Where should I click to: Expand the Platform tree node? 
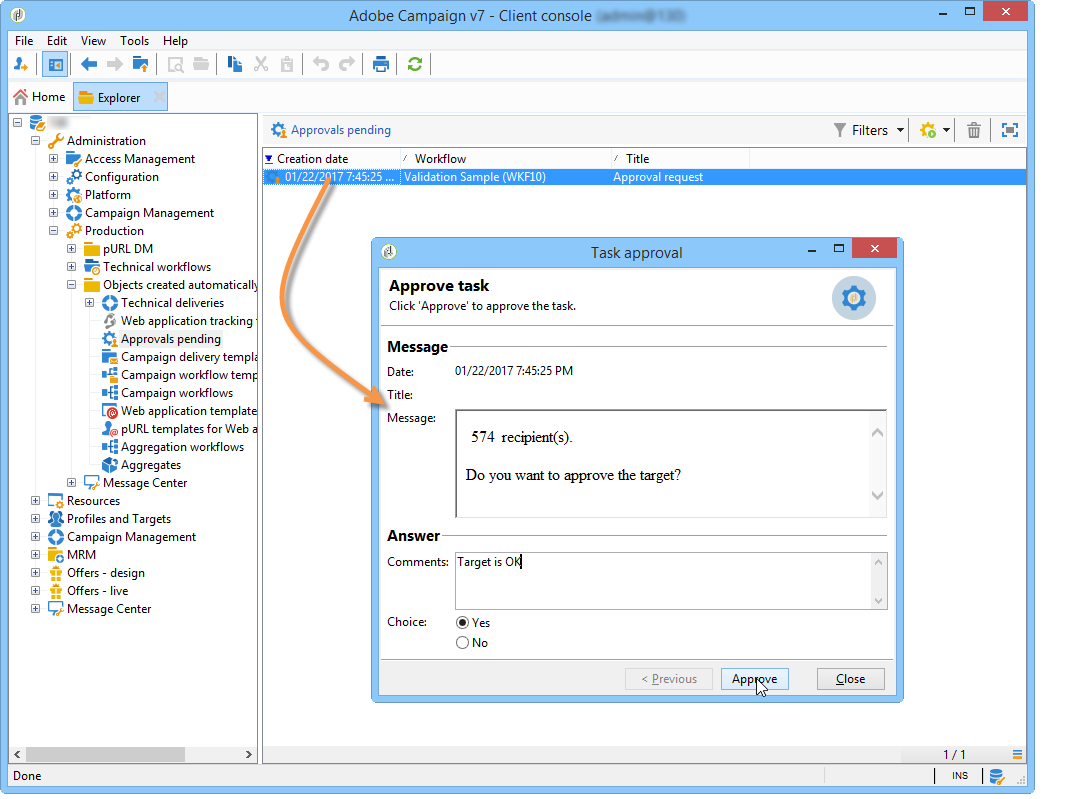coord(53,195)
